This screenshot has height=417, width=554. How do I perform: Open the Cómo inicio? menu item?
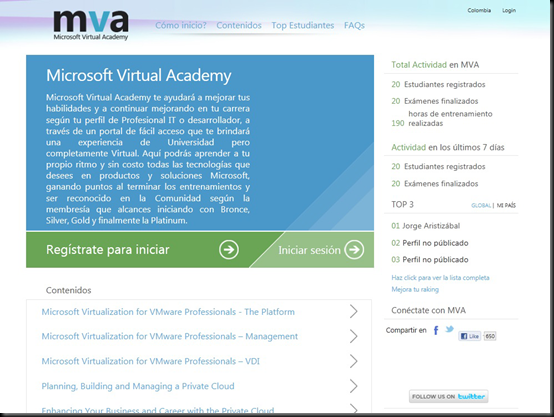click(x=181, y=25)
